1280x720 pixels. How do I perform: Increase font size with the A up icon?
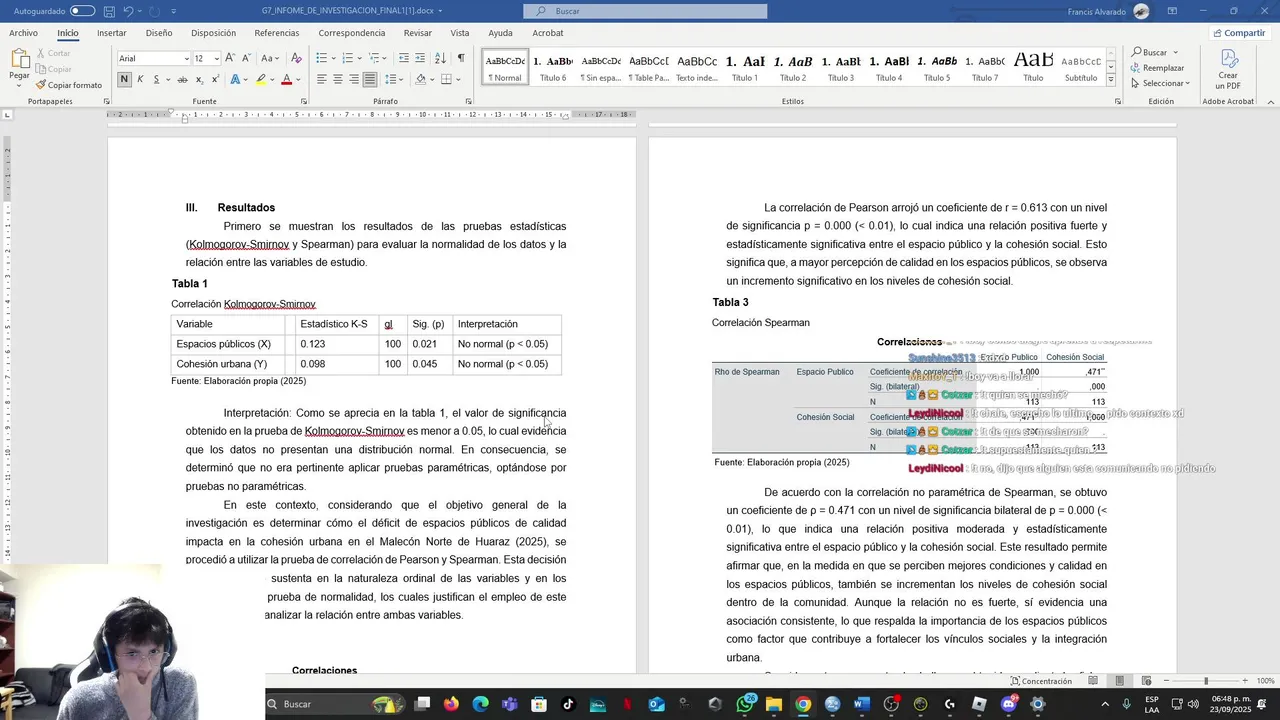(x=230, y=58)
